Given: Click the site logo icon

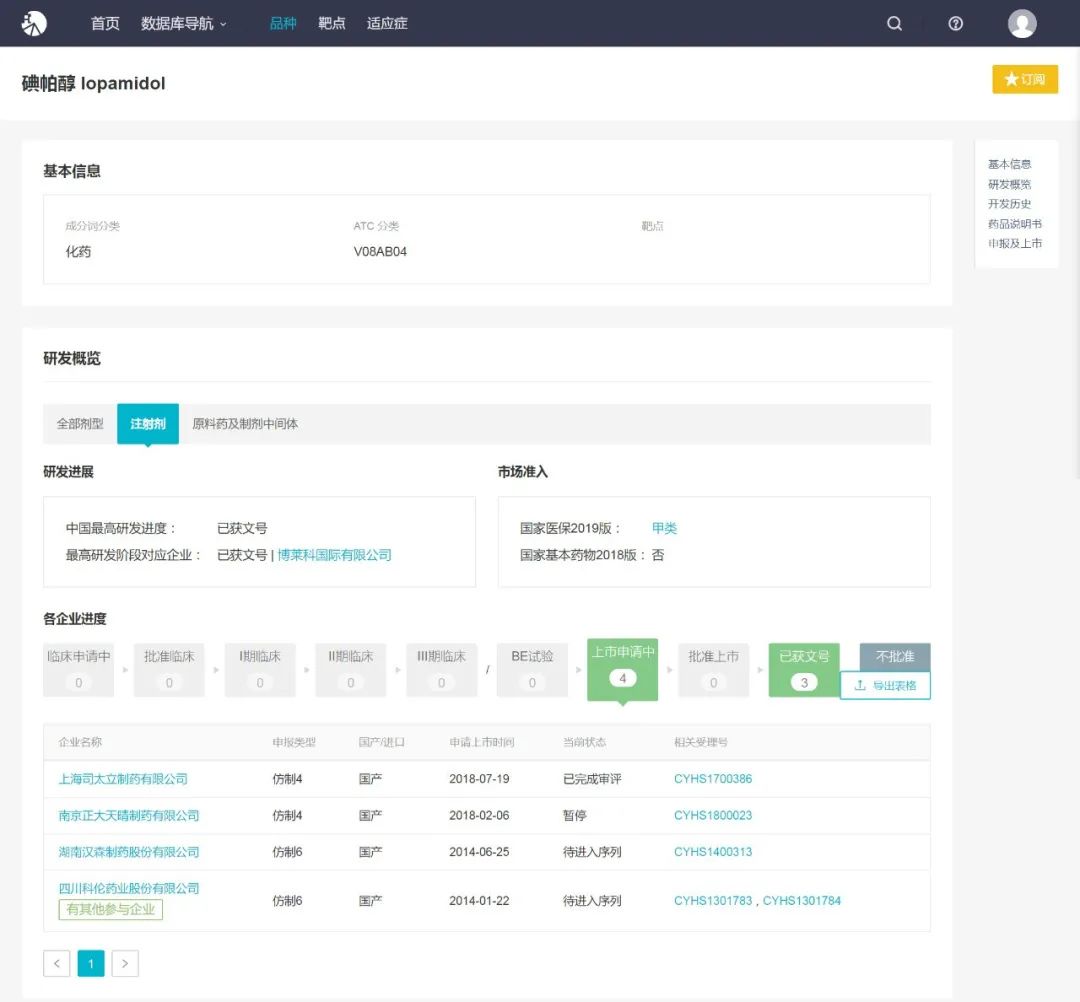Looking at the screenshot, I should (x=34, y=23).
